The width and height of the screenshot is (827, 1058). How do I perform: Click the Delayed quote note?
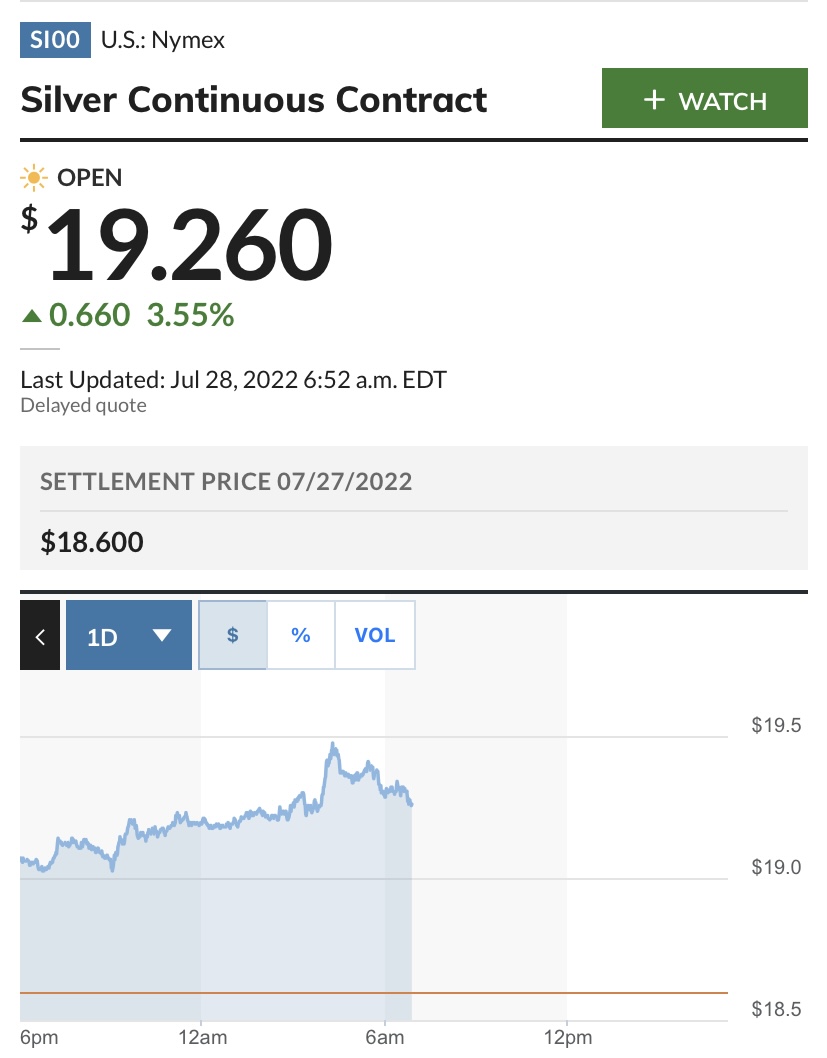[83, 405]
